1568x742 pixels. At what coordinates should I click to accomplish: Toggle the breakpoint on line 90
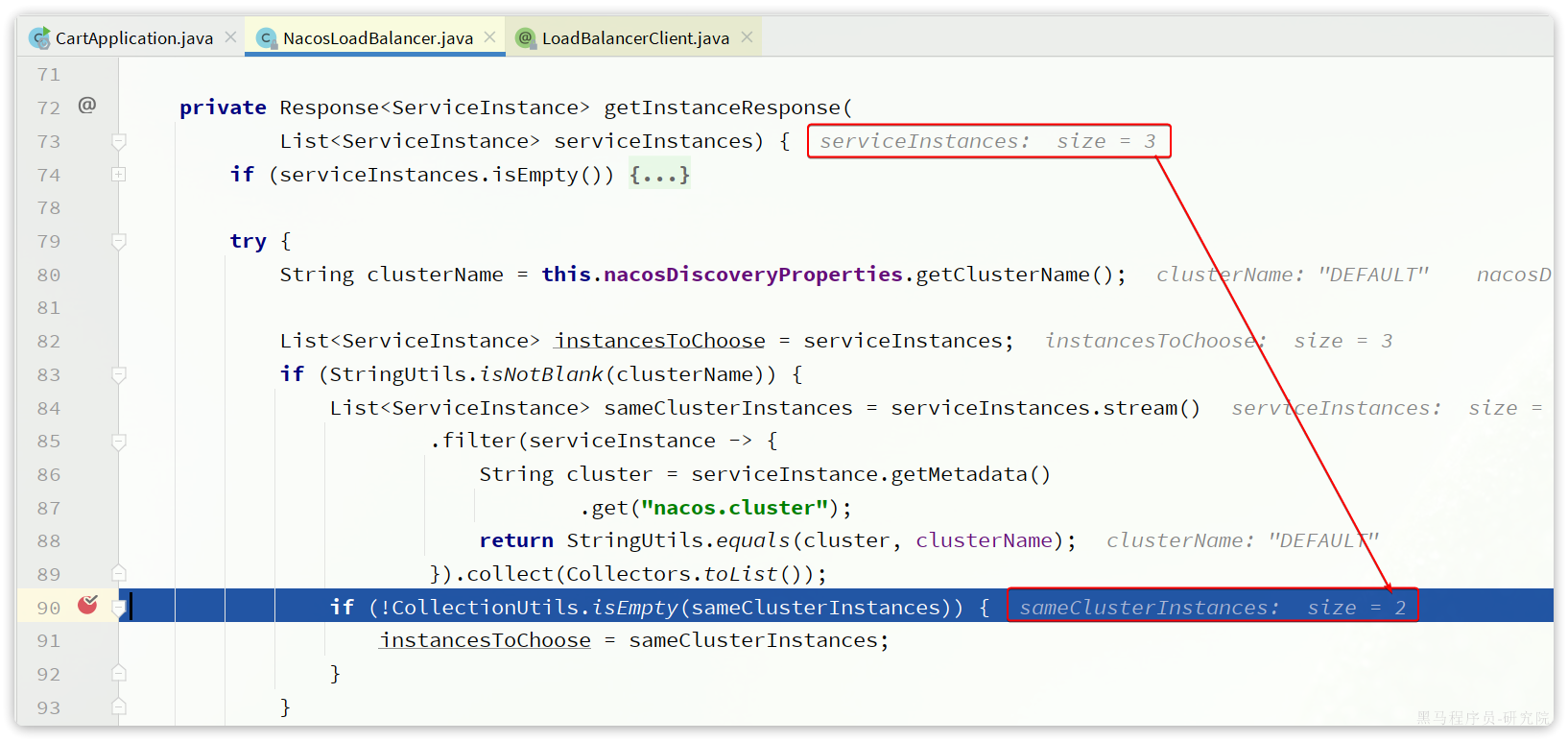(87, 605)
